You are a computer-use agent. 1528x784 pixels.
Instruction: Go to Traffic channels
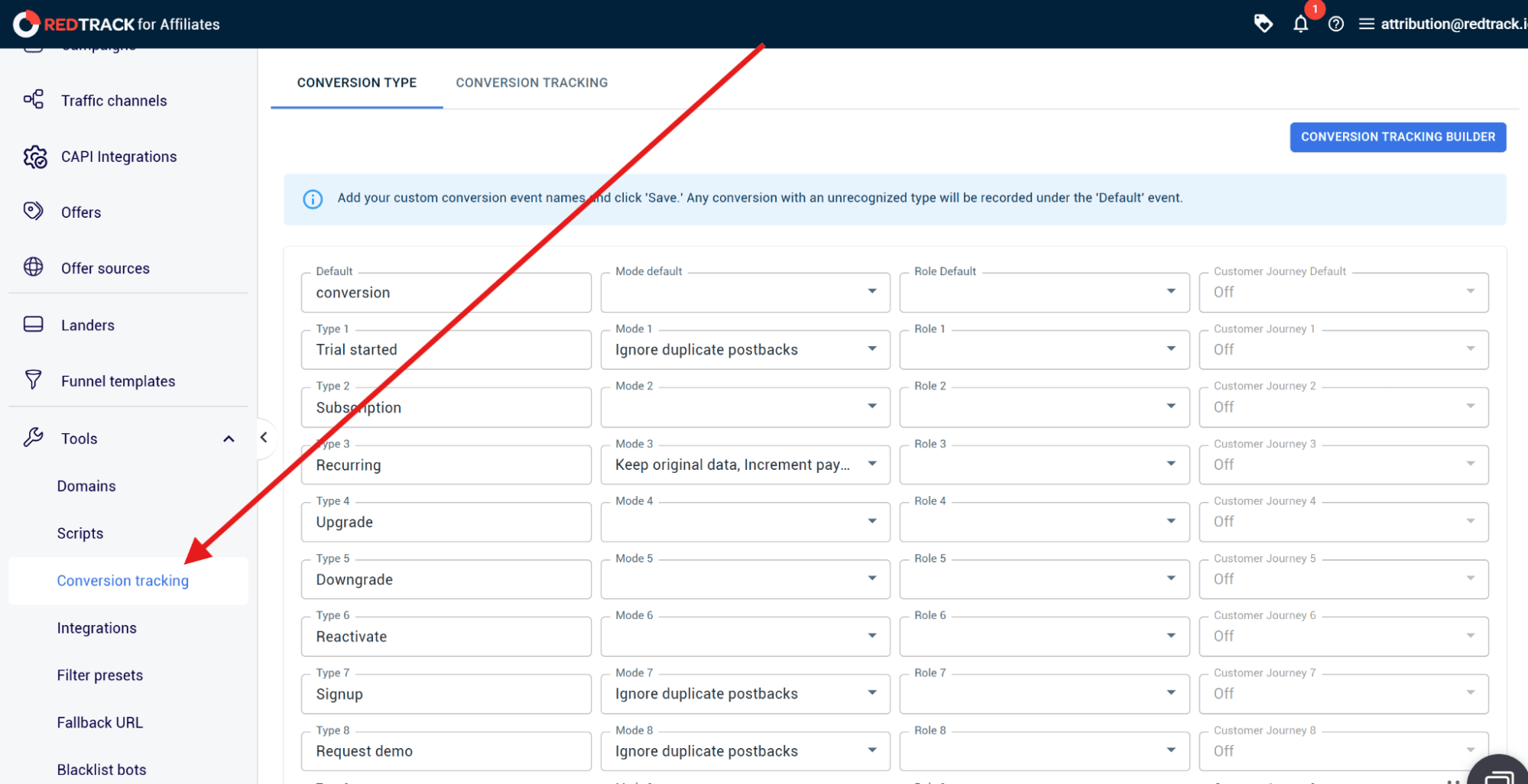(x=114, y=101)
